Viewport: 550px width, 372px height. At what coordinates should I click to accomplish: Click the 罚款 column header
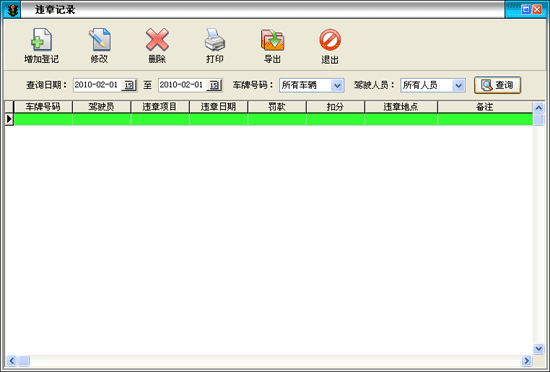click(x=277, y=107)
